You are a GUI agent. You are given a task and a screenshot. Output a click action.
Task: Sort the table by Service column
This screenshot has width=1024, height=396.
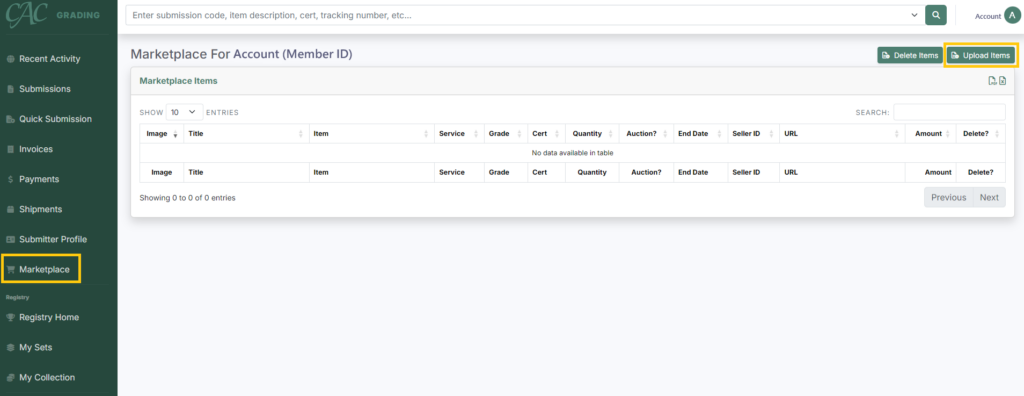pyautogui.click(x=459, y=133)
